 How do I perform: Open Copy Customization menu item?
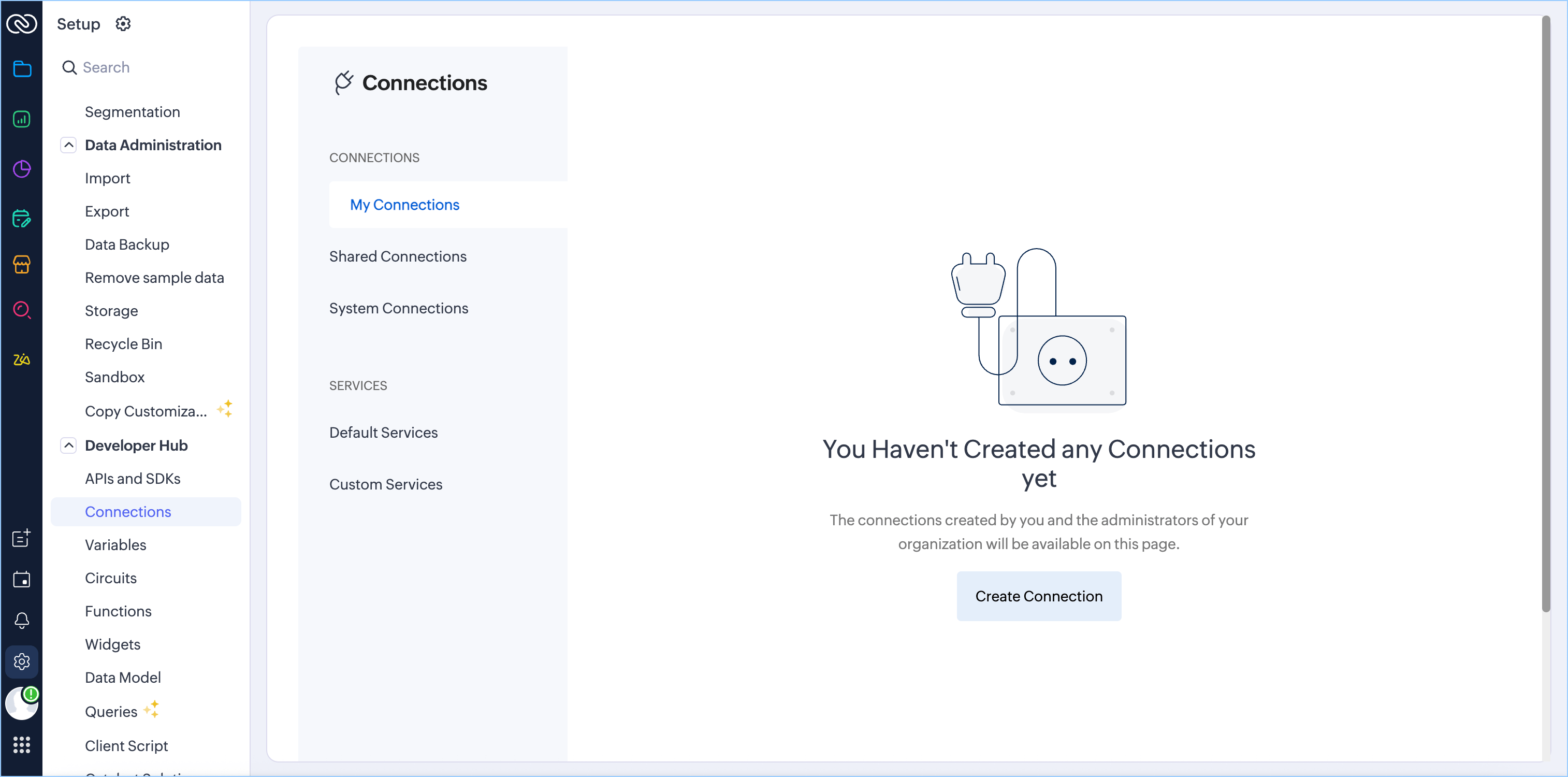point(146,411)
